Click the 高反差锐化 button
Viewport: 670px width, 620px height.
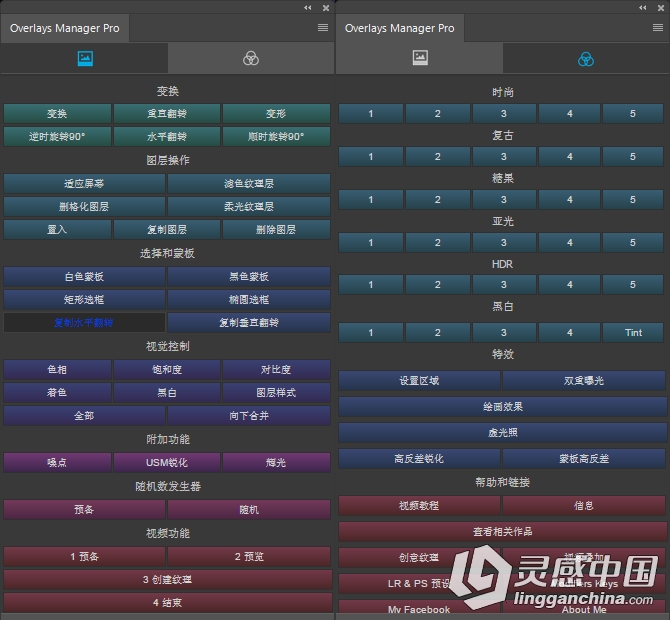click(419, 459)
